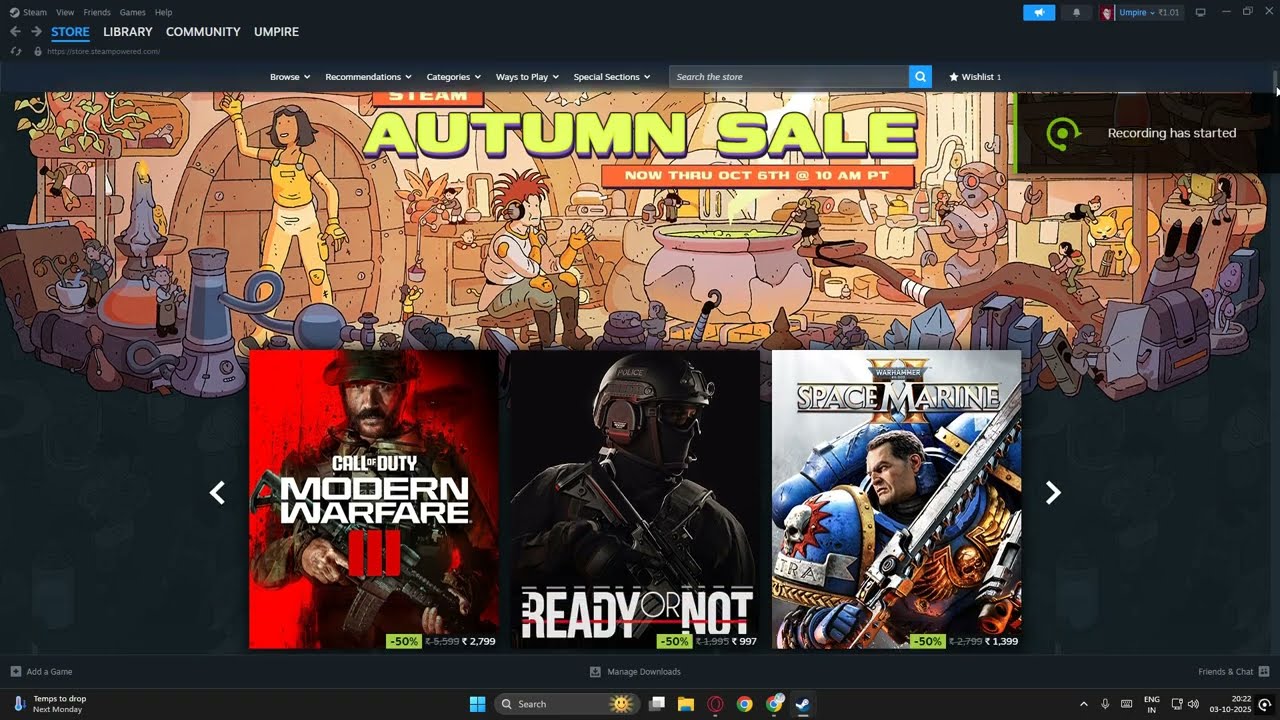Click the Ready or Not ₹997 price
Viewport: 1280px width, 720px height.
(x=744, y=641)
